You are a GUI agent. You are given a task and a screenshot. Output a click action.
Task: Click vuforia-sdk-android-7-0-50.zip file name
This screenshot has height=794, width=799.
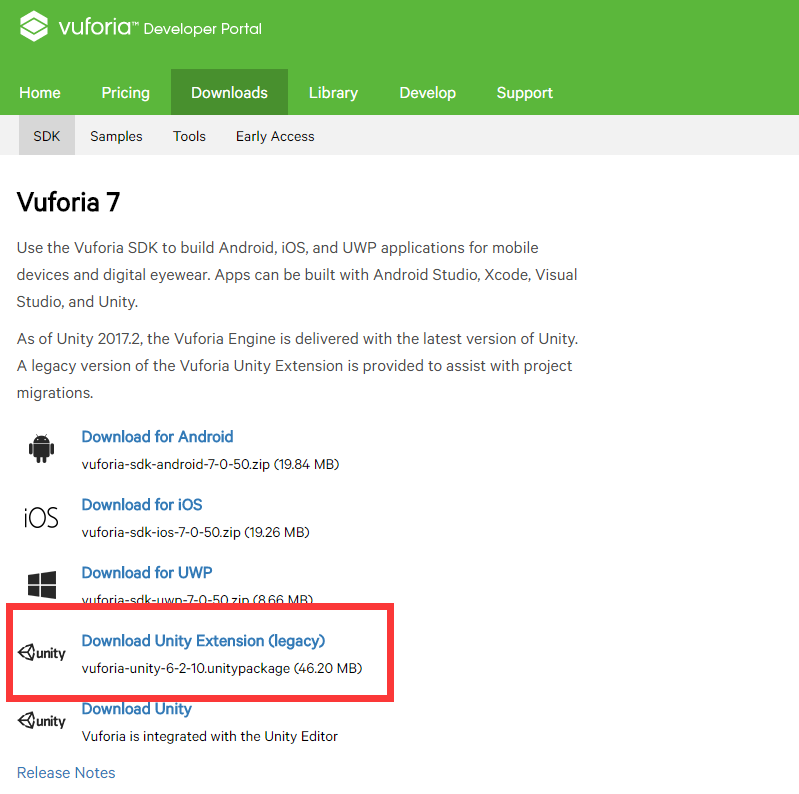pyautogui.click(x=175, y=464)
